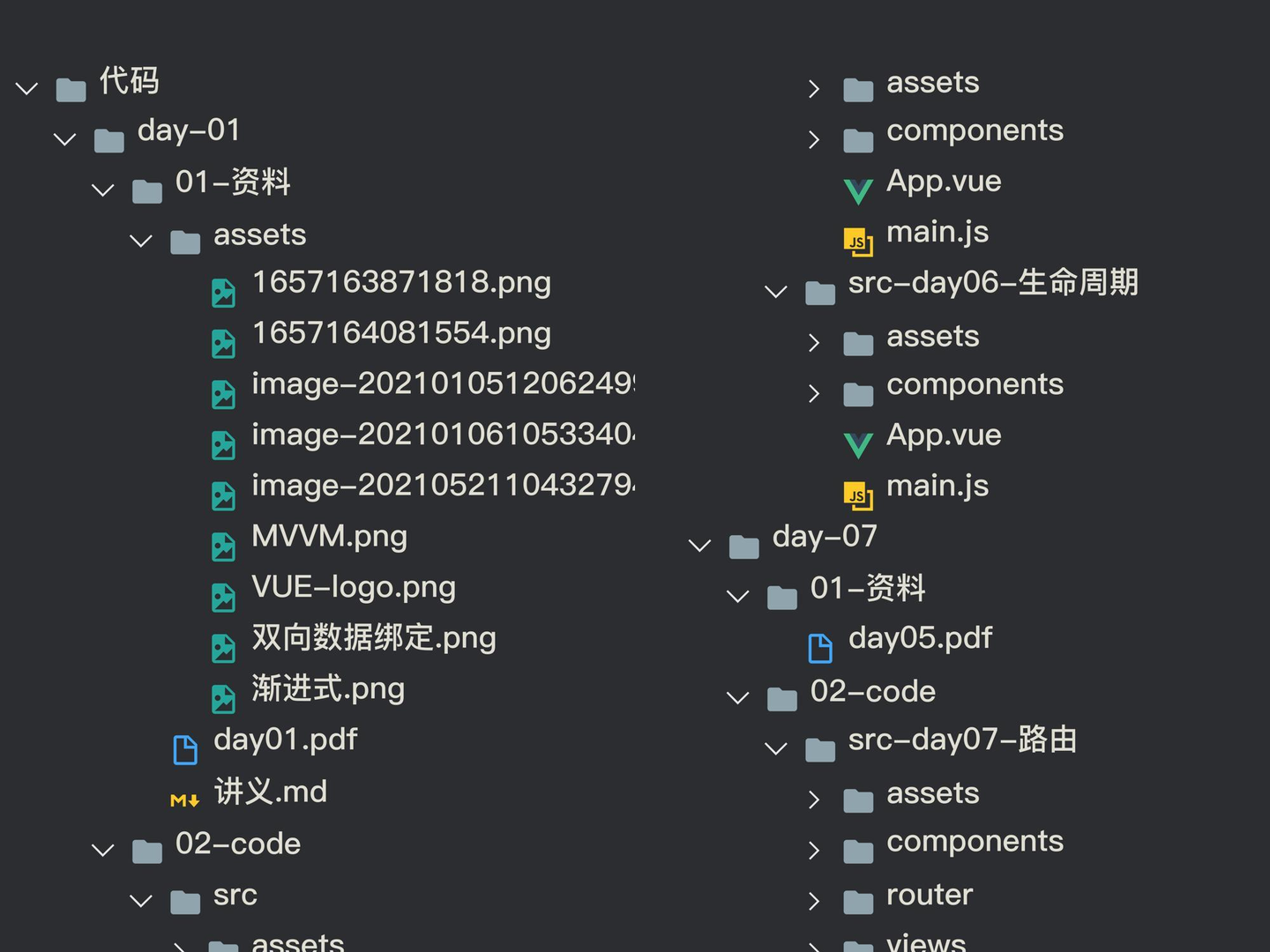Click the PDF file icon next to day01.pdf
This screenshot has height=952, width=1270.
(185, 748)
